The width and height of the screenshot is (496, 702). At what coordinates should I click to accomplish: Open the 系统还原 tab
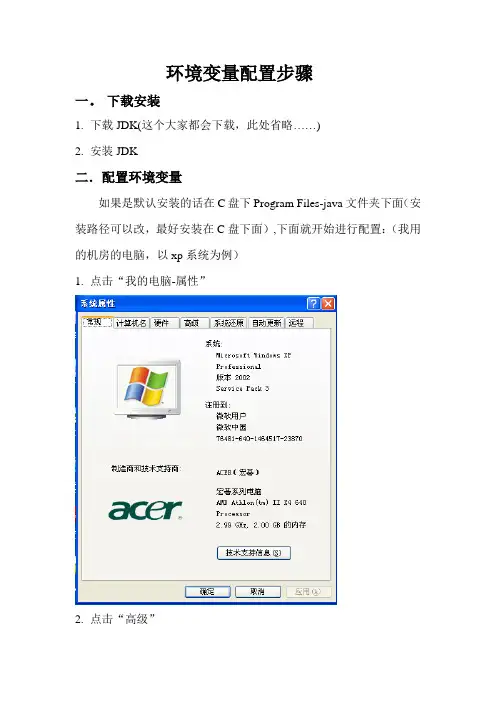228,323
